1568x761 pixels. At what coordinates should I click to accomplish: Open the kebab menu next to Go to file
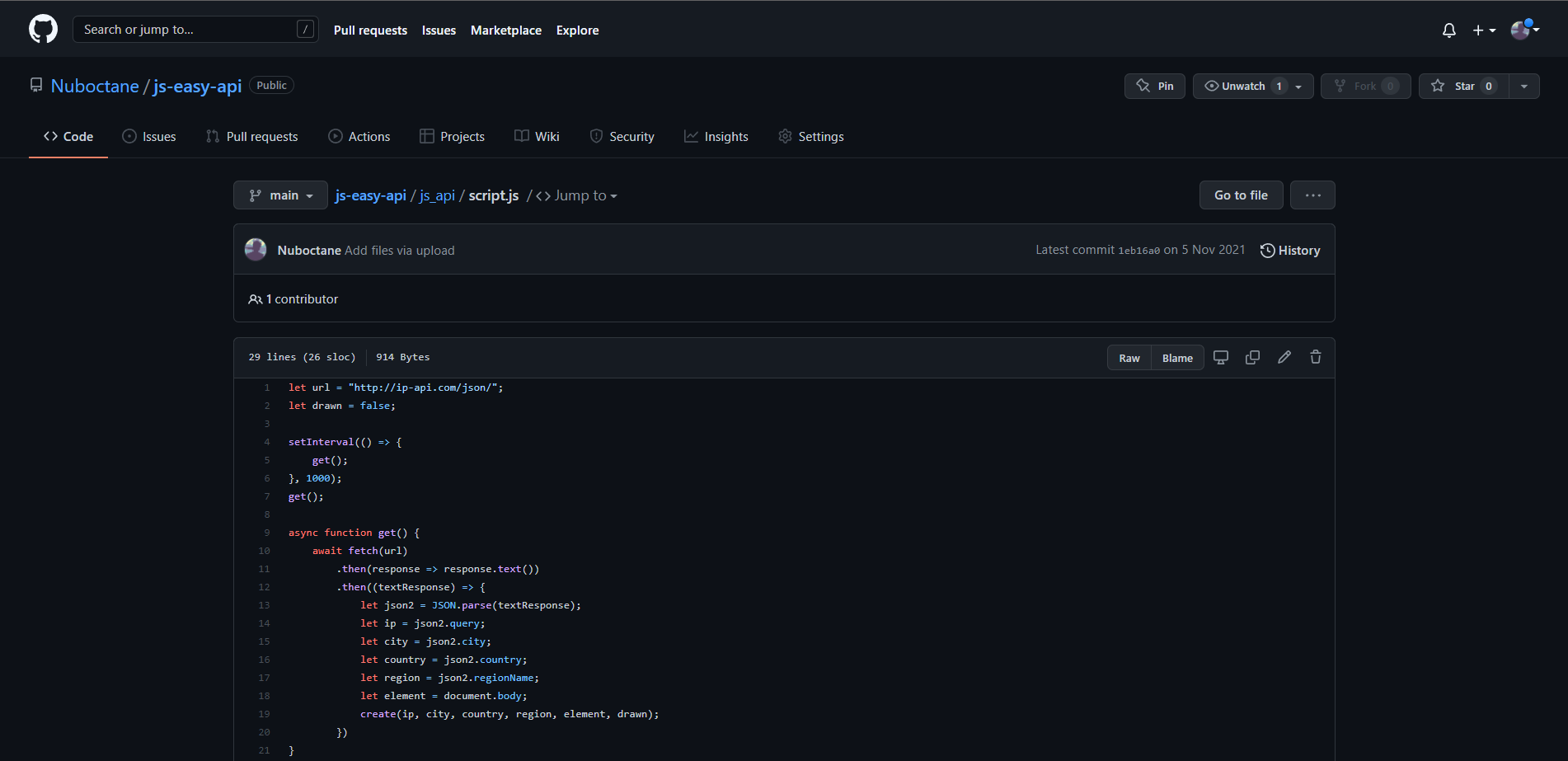[x=1312, y=195]
